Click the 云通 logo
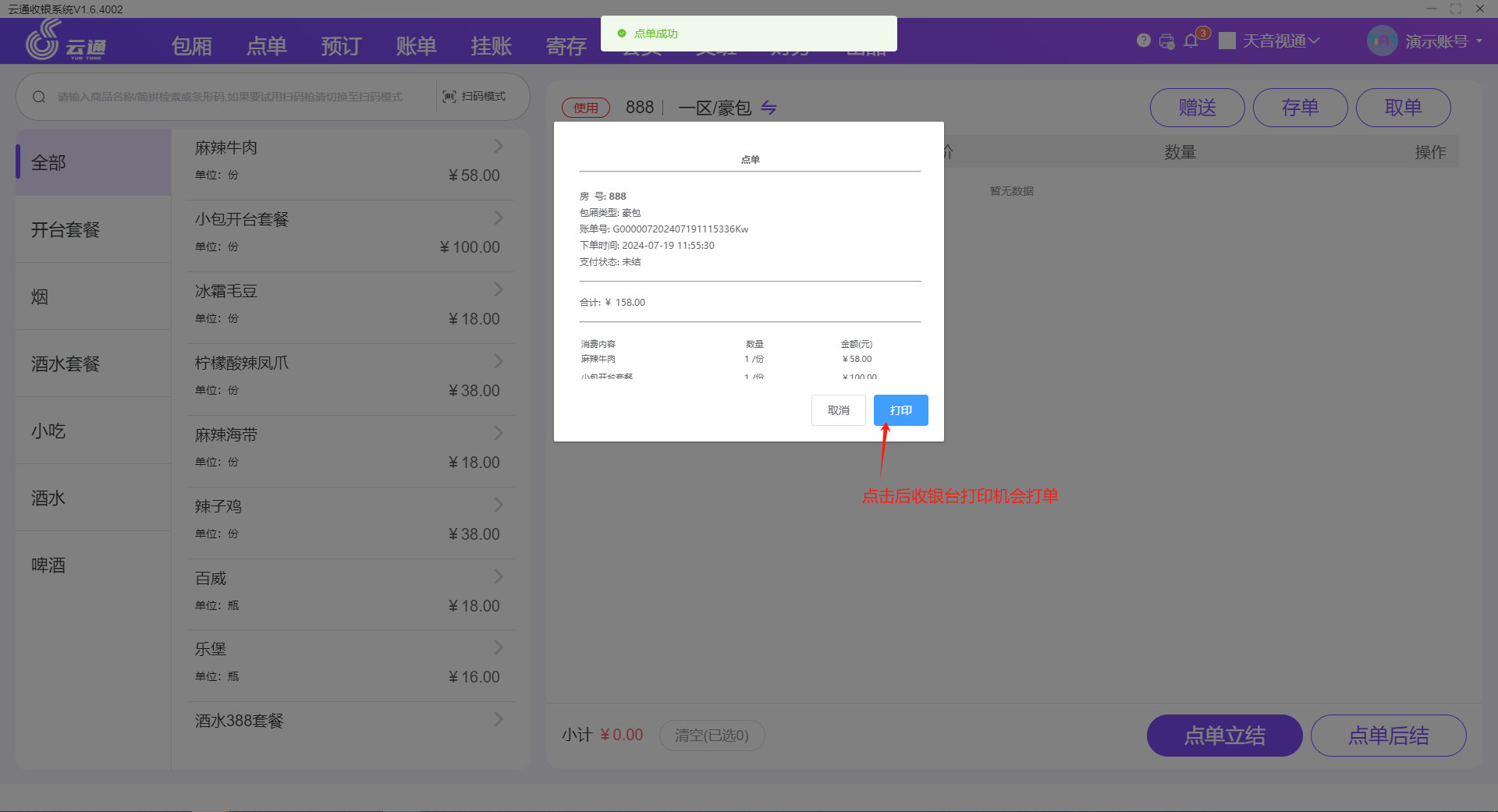 pyautogui.click(x=66, y=41)
